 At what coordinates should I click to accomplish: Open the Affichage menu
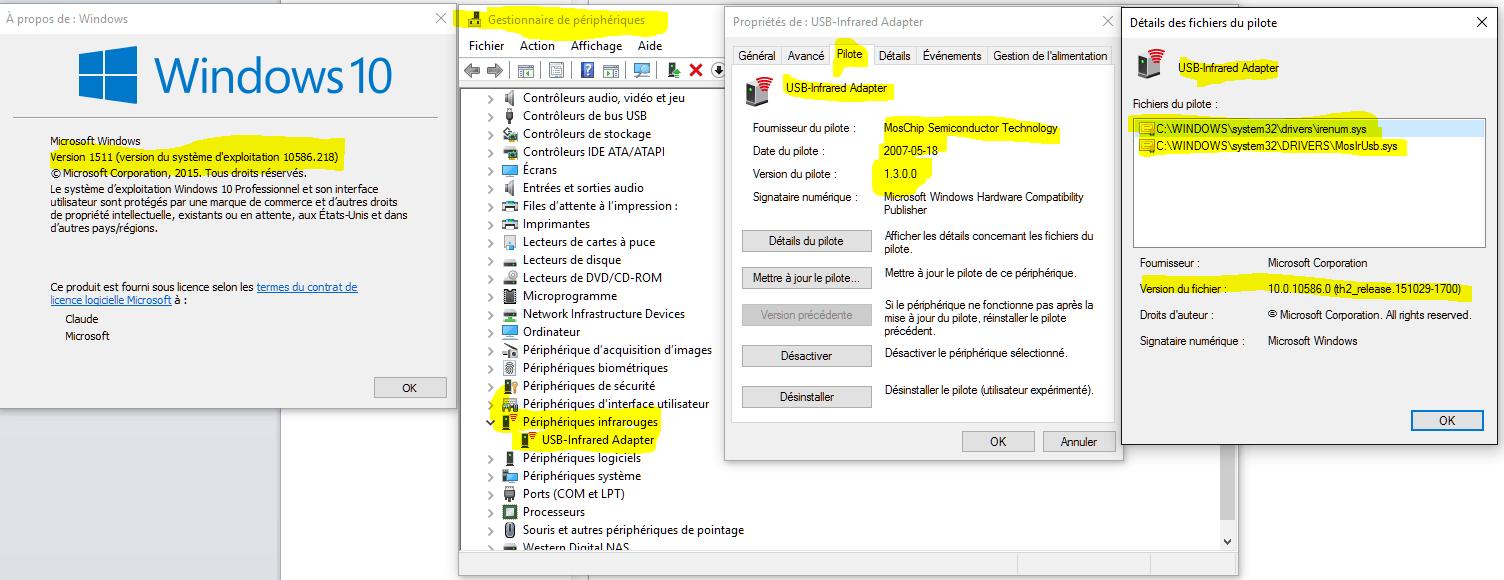596,46
